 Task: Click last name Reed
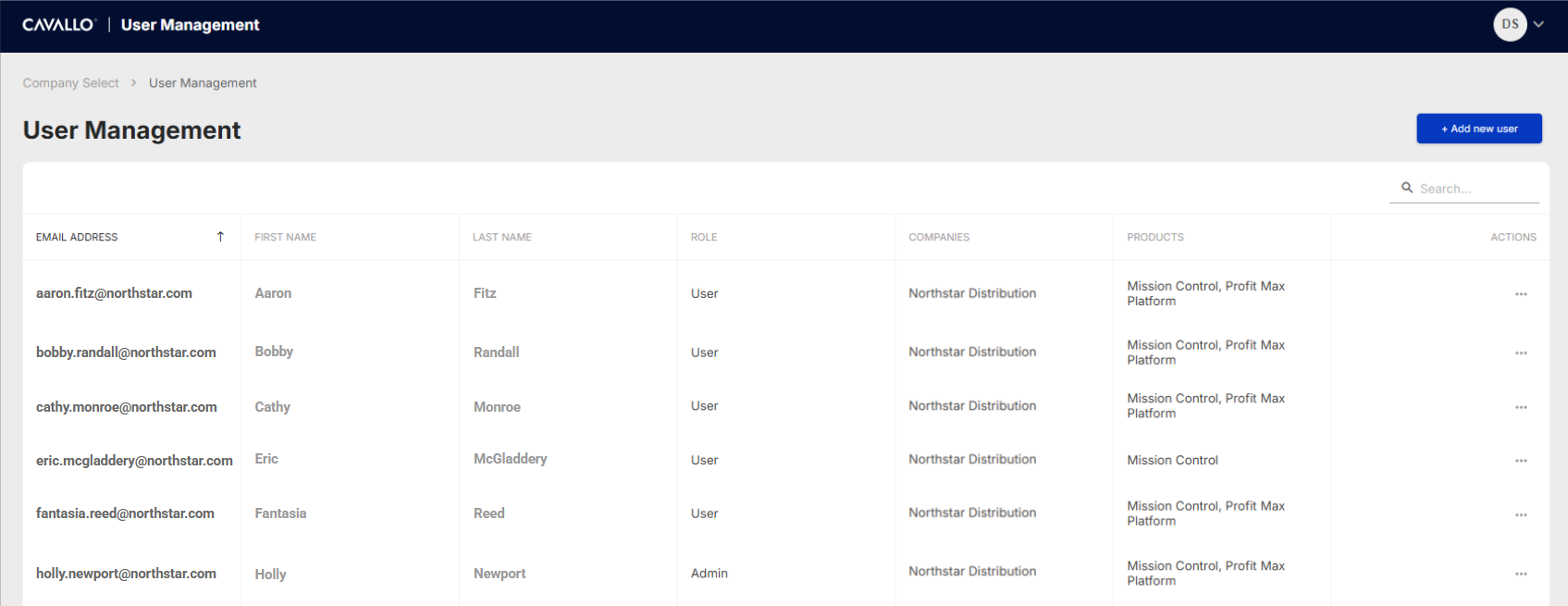pyautogui.click(x=489, y=513)
